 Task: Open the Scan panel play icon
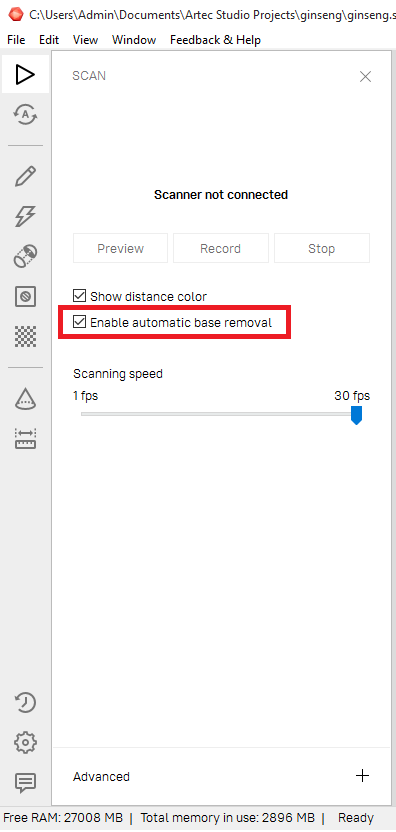[x=25, y=74]
